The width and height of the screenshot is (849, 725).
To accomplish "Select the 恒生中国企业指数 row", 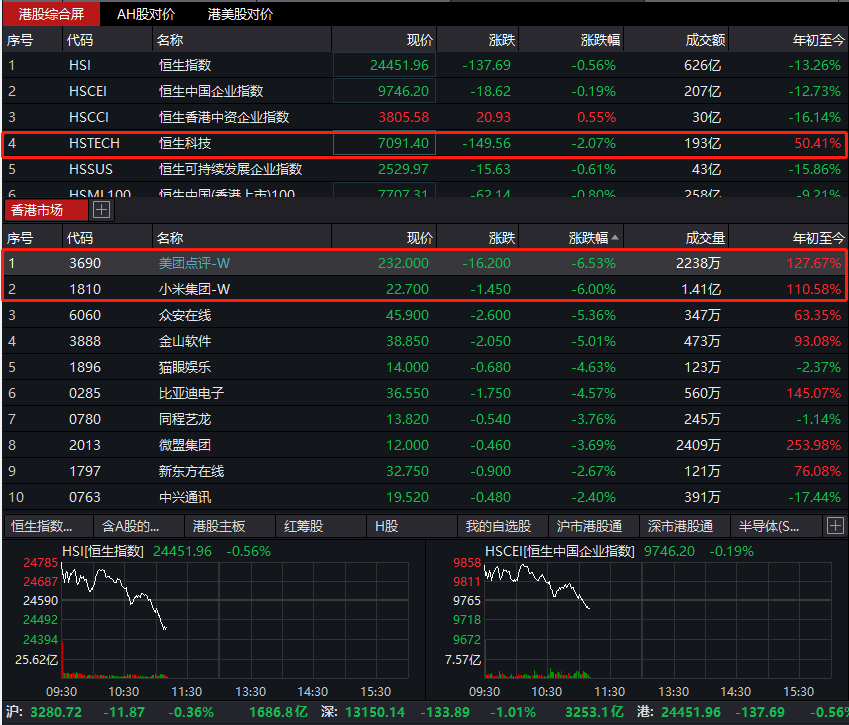I will (424, 92).
